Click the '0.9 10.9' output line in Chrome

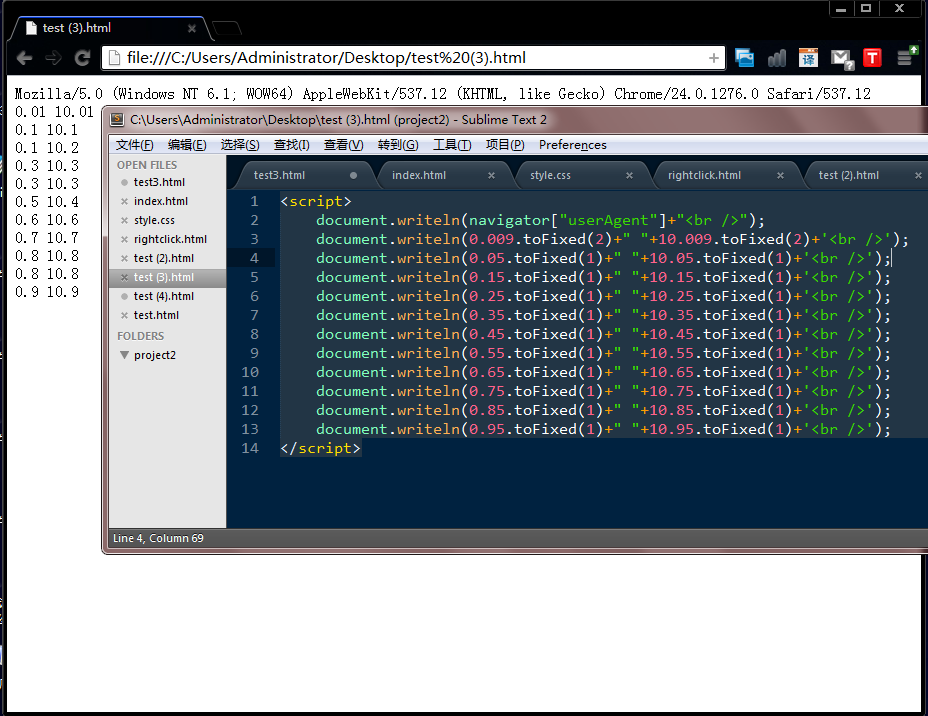pyautogui.click(x=47, y=292)
